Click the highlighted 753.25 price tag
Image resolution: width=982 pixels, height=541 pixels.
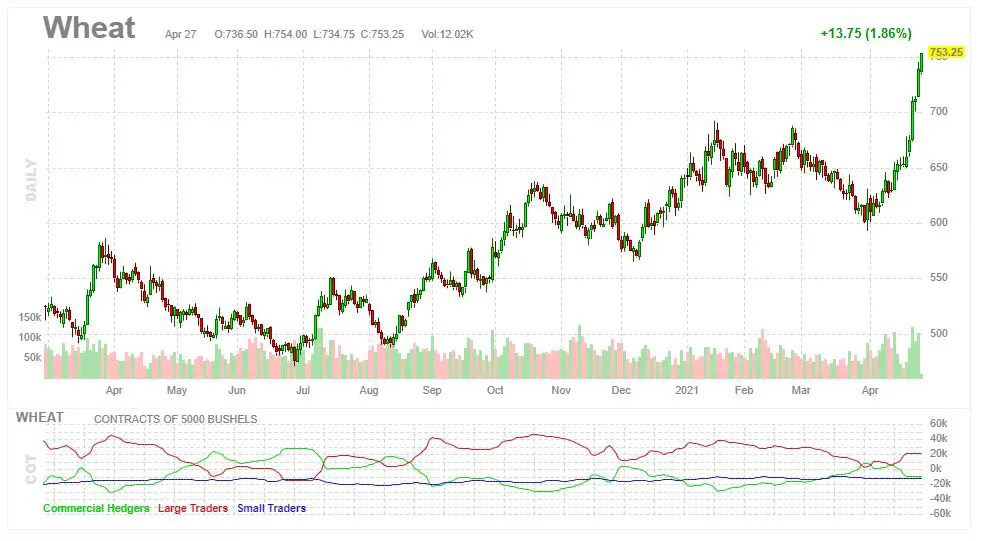[x=946, y=52]
